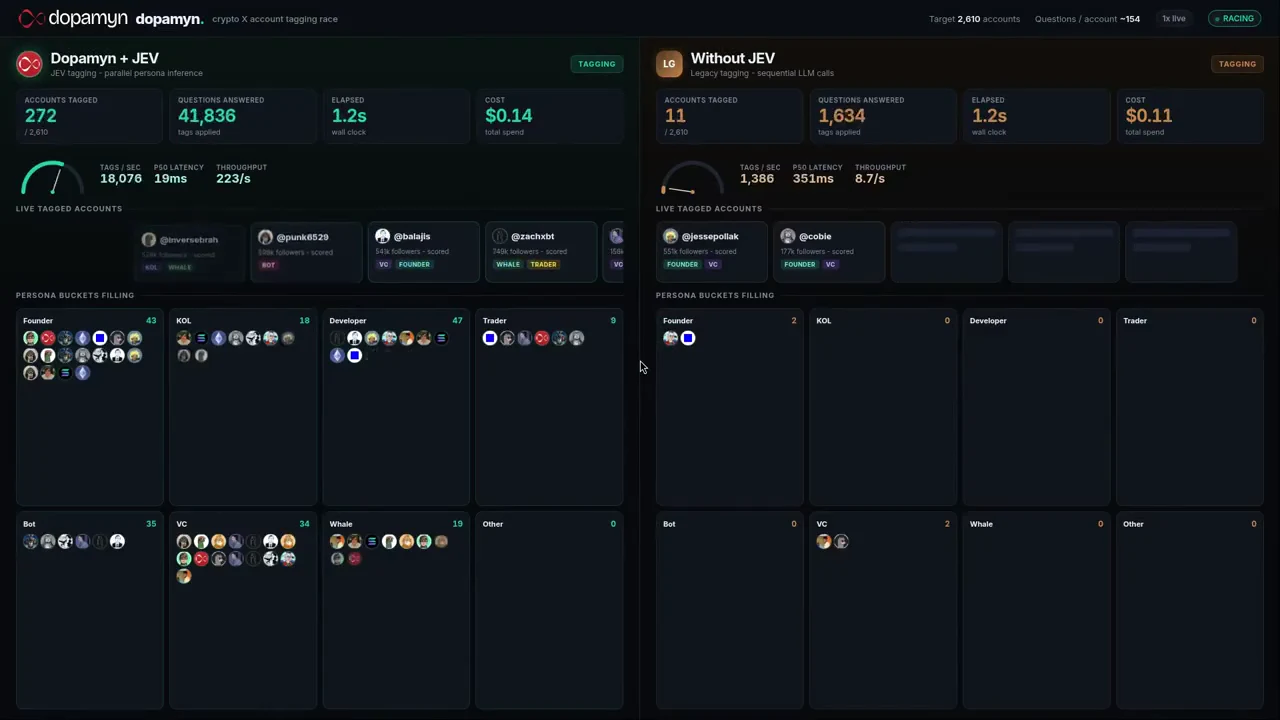The width and height of the screenshot is (1280, 720).
Task: Select Solana striped avatar in Dopamyn KOL bucket
Action: [201, 338]
